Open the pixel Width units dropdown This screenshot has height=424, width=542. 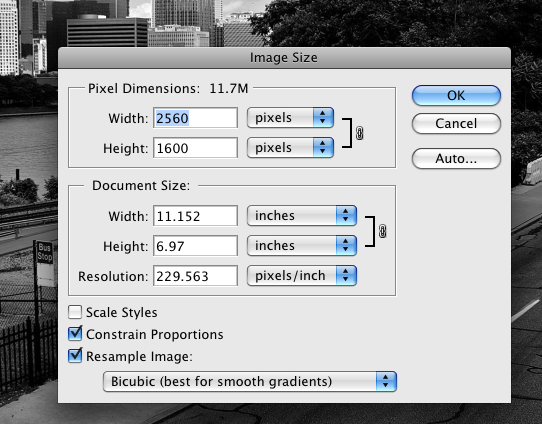point(290,117)
